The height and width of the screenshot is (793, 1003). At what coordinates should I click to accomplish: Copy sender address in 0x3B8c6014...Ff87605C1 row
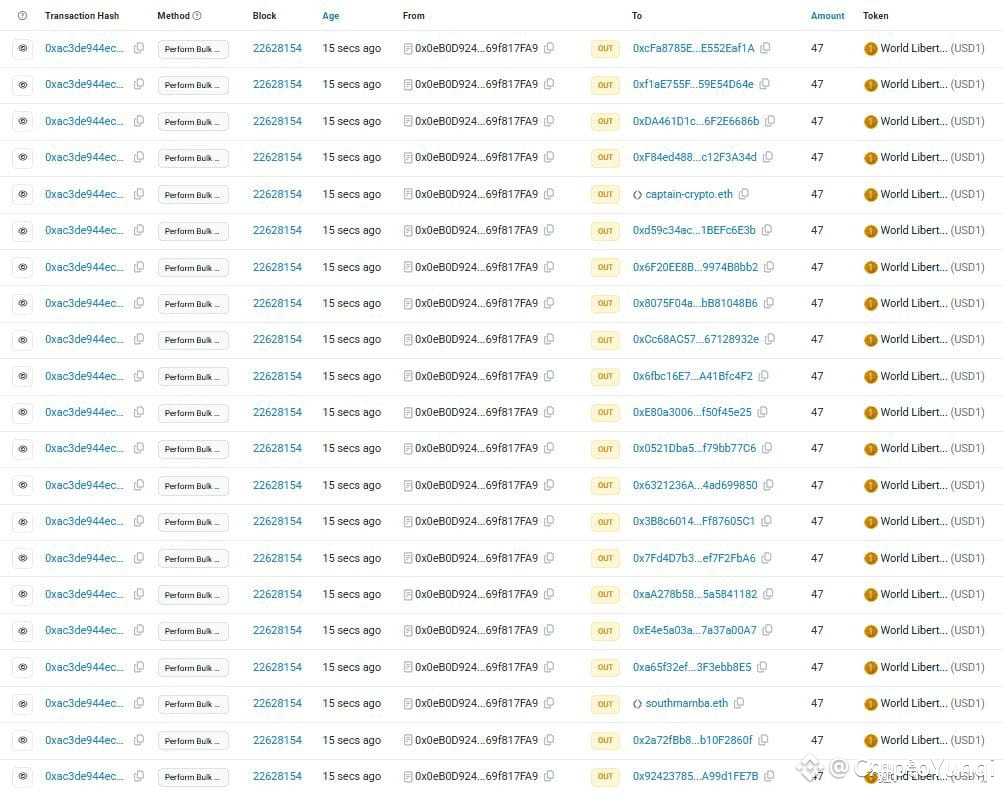point(549,521)
